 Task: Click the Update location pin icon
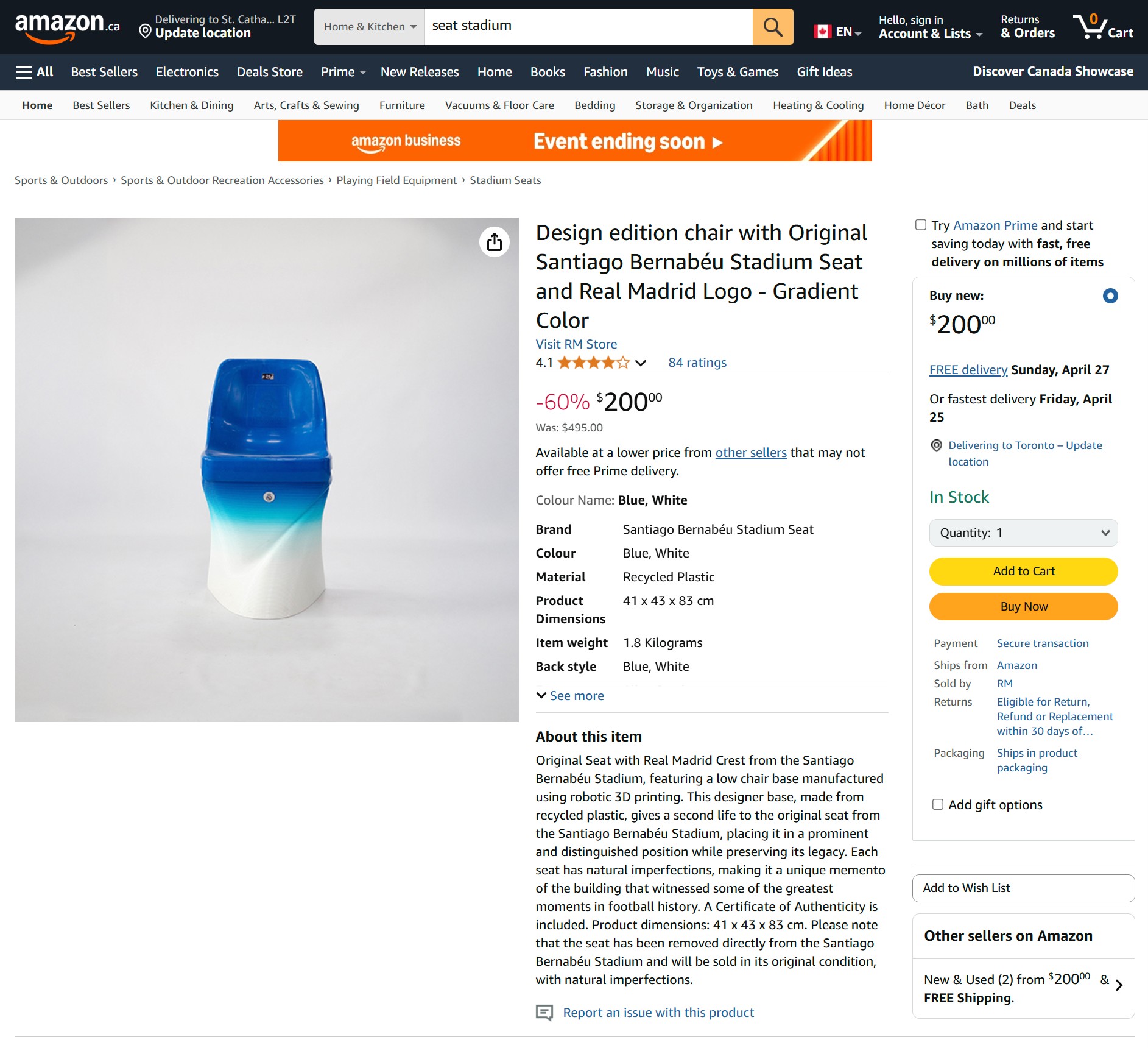[145, 31]
